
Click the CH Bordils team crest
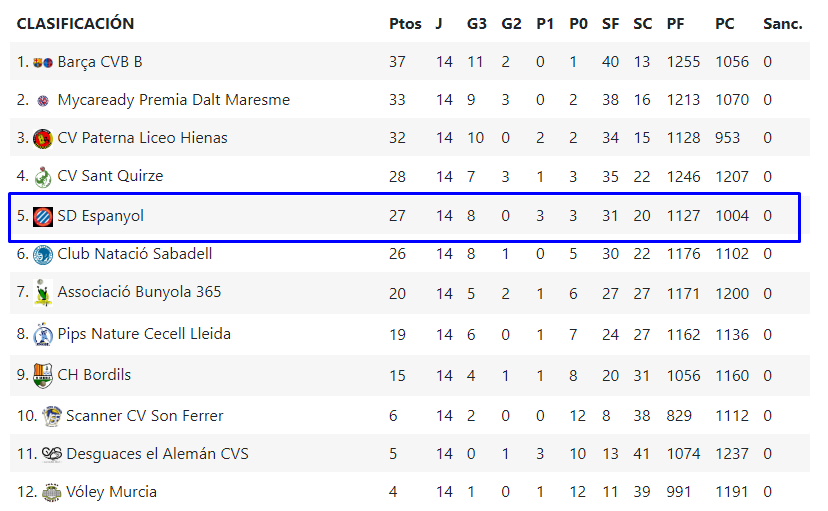coord(43,375)
